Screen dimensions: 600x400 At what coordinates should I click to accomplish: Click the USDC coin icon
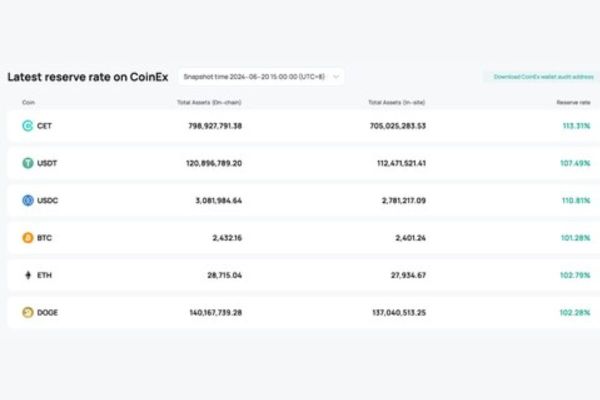[x=28, y=200]
